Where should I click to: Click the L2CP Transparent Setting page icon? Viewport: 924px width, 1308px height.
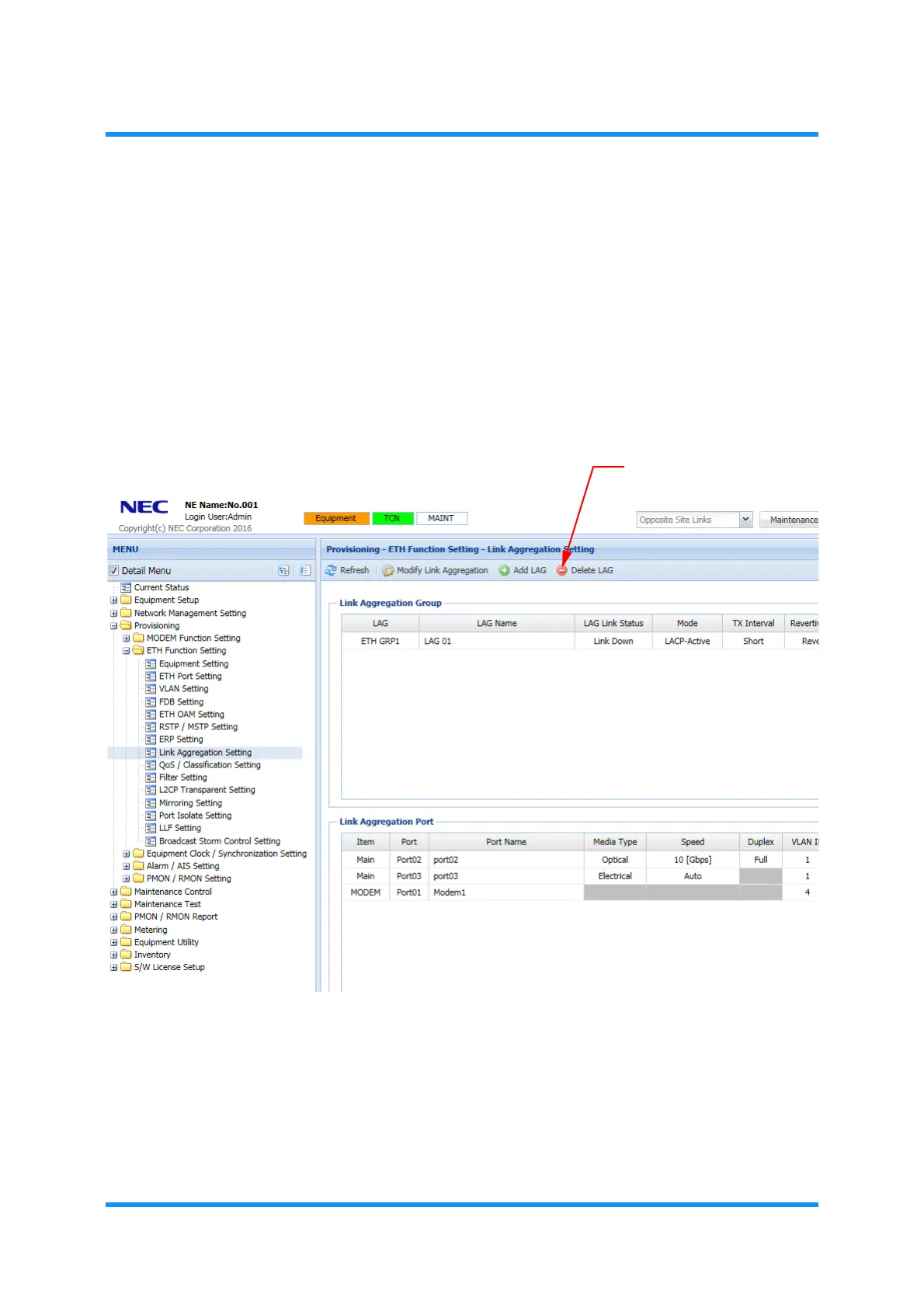[x=151, y=790]
